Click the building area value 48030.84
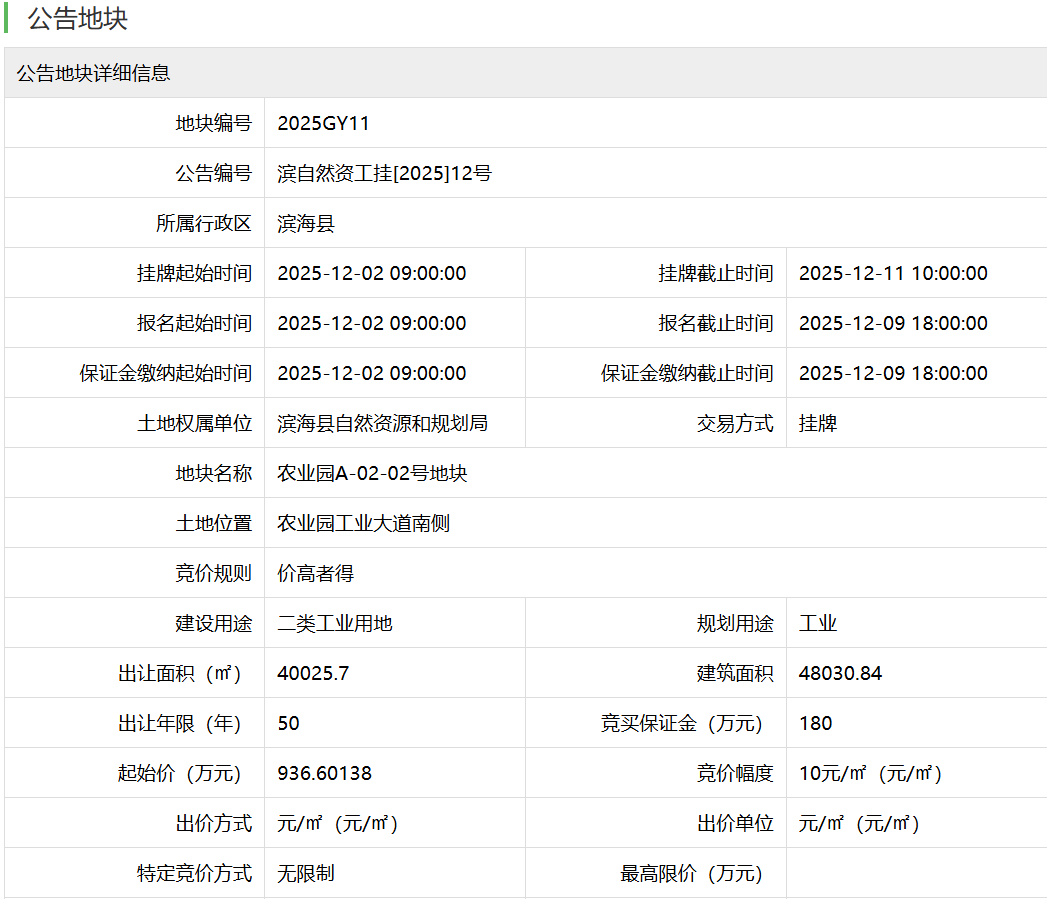 pos(840,673)
